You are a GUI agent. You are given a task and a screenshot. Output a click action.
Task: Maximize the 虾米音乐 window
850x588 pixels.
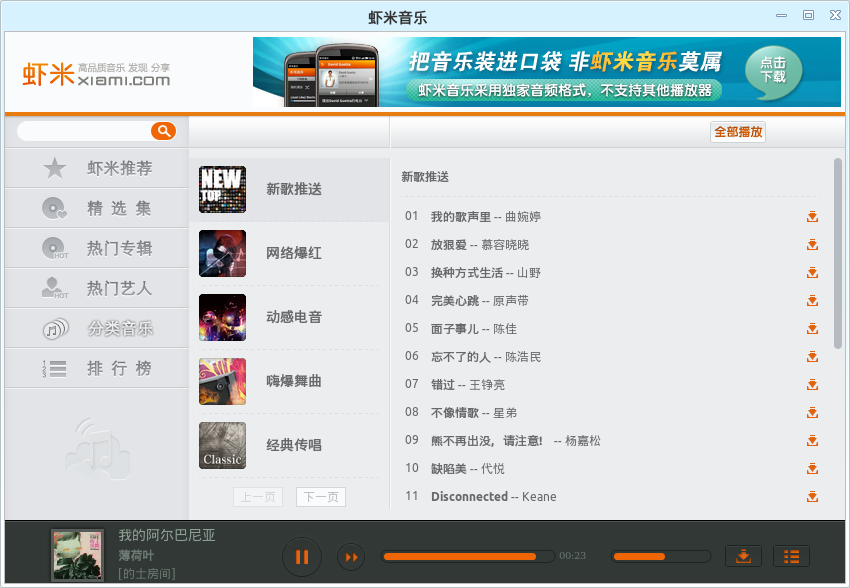[808, 16]
